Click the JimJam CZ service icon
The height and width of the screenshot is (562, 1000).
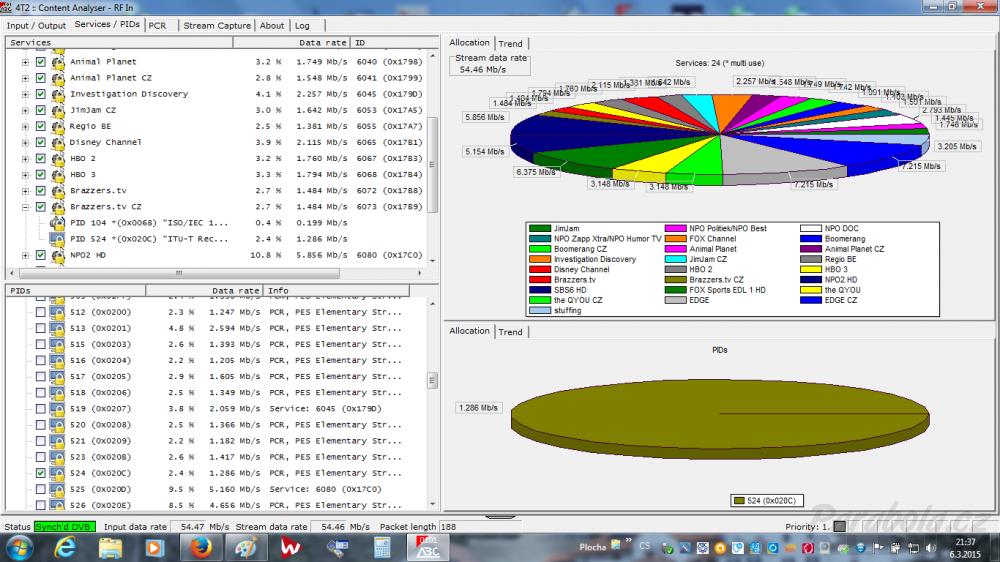tap(58, 110)
